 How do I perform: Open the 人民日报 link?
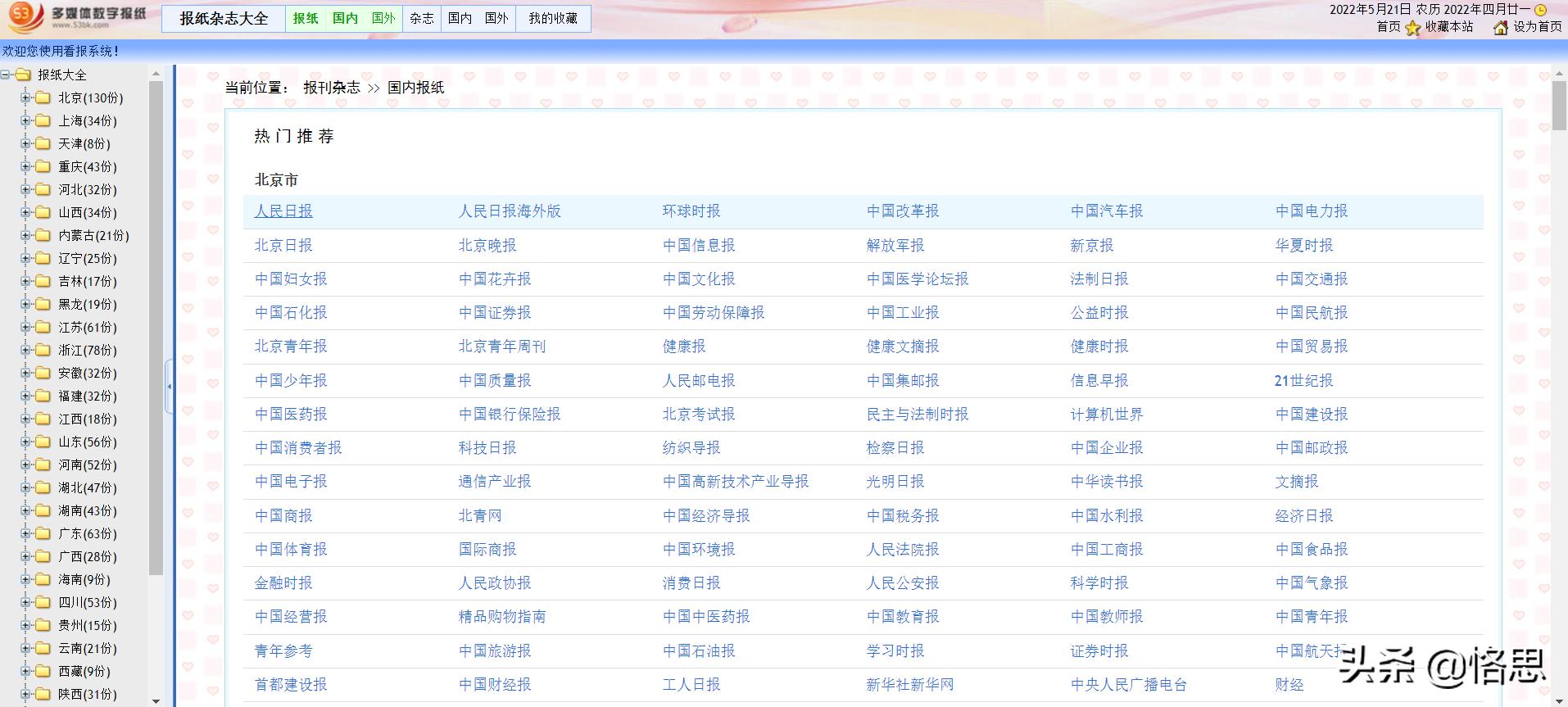tap(283, 211)
